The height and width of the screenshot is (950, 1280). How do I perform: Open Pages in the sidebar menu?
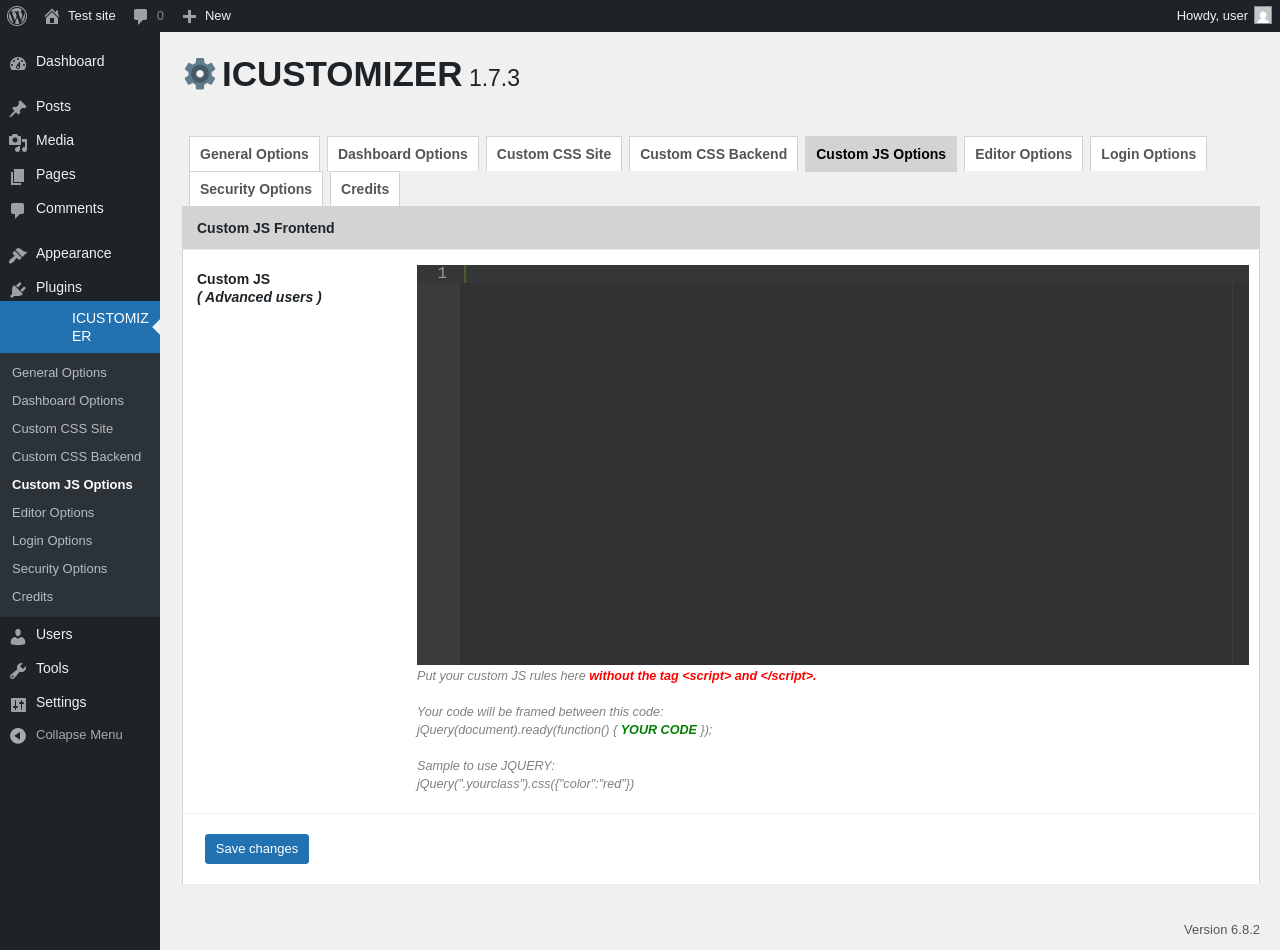tap(80, 174)
